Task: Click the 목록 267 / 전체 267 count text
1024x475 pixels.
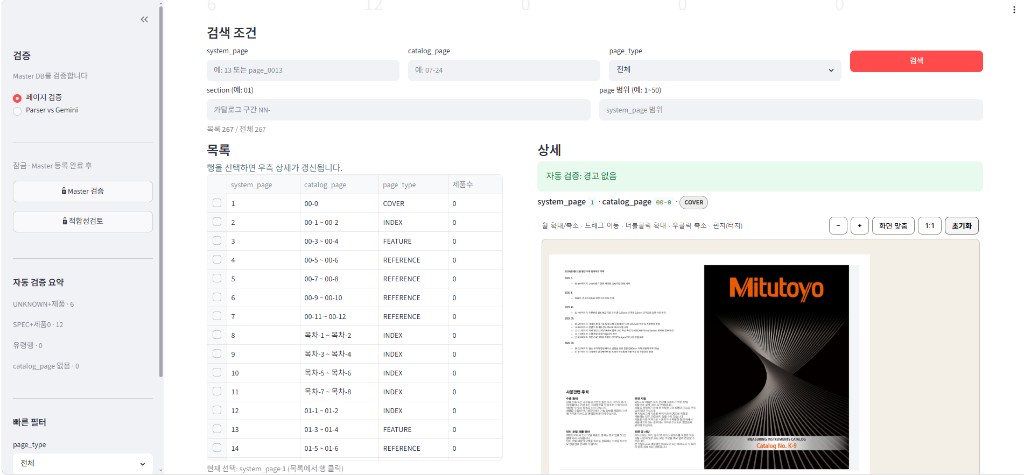Action: click(x=236, y=129)
